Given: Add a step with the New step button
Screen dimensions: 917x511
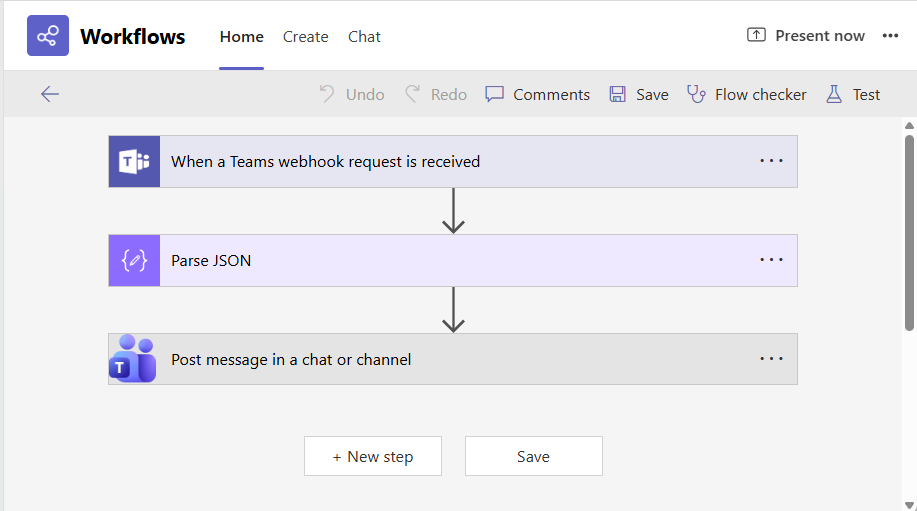Looking at the screenshot, I should click(373, 456).
